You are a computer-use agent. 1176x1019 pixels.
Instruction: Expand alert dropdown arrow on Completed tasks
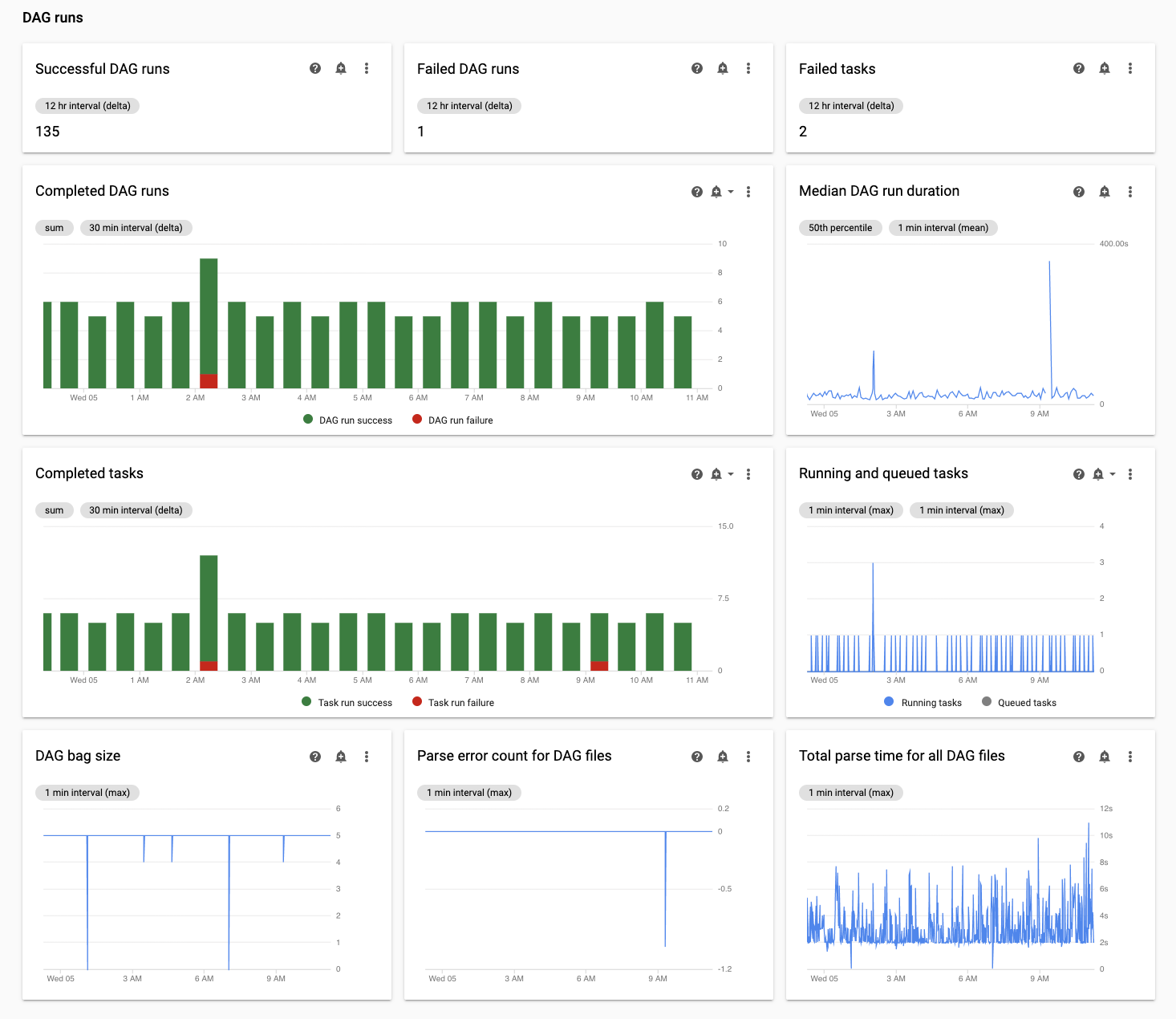tap(731, 474)
